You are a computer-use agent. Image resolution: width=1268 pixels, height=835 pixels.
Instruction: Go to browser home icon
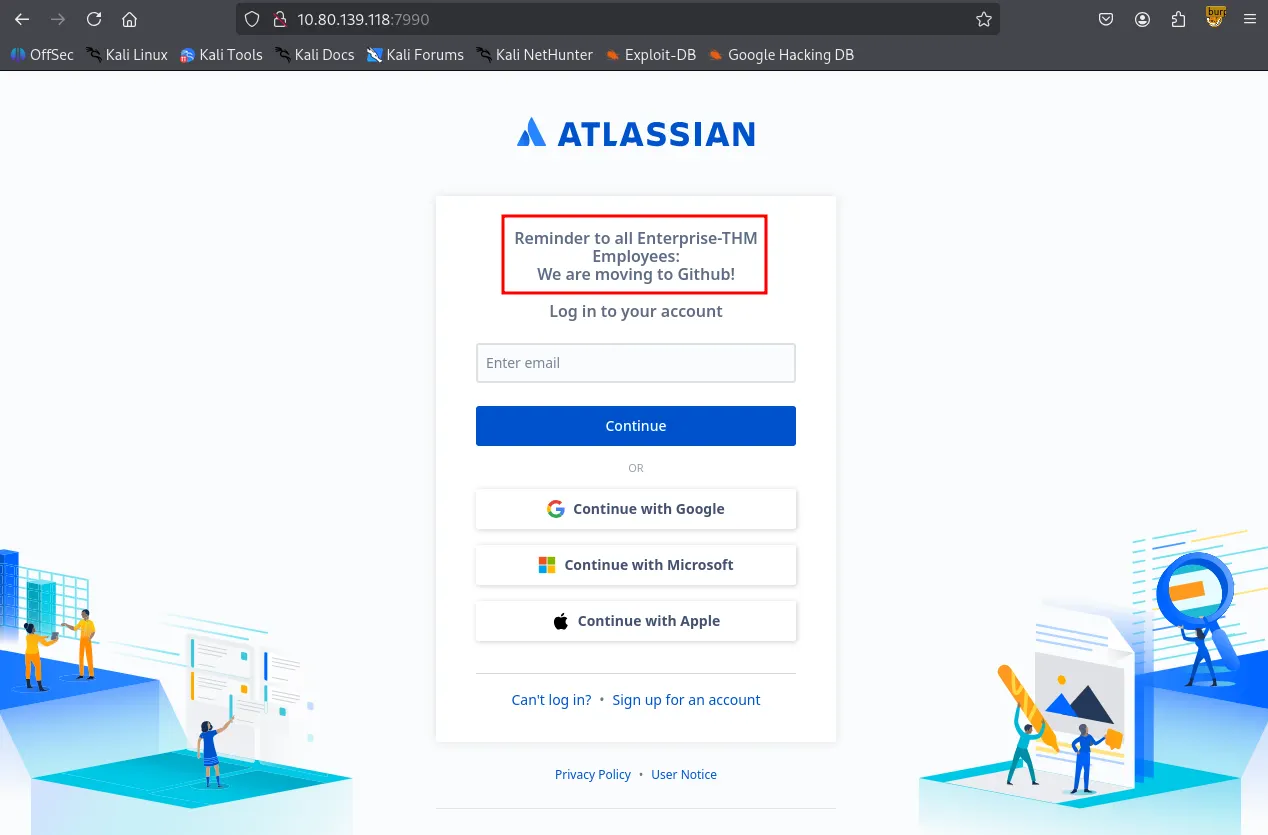coord(129,19)
